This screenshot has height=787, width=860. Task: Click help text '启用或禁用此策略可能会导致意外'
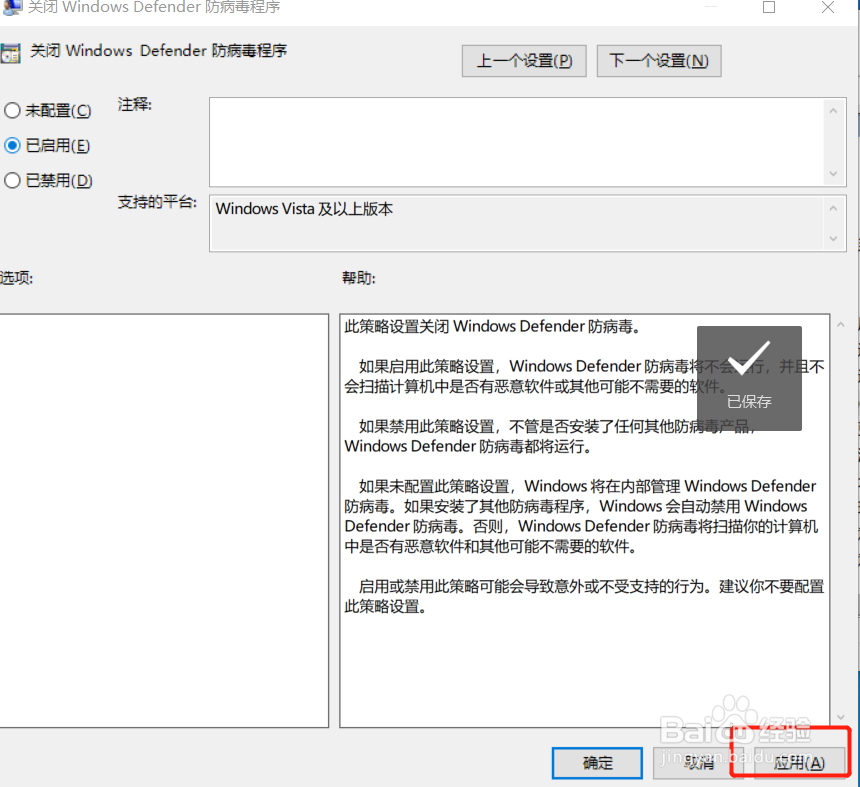584,597
